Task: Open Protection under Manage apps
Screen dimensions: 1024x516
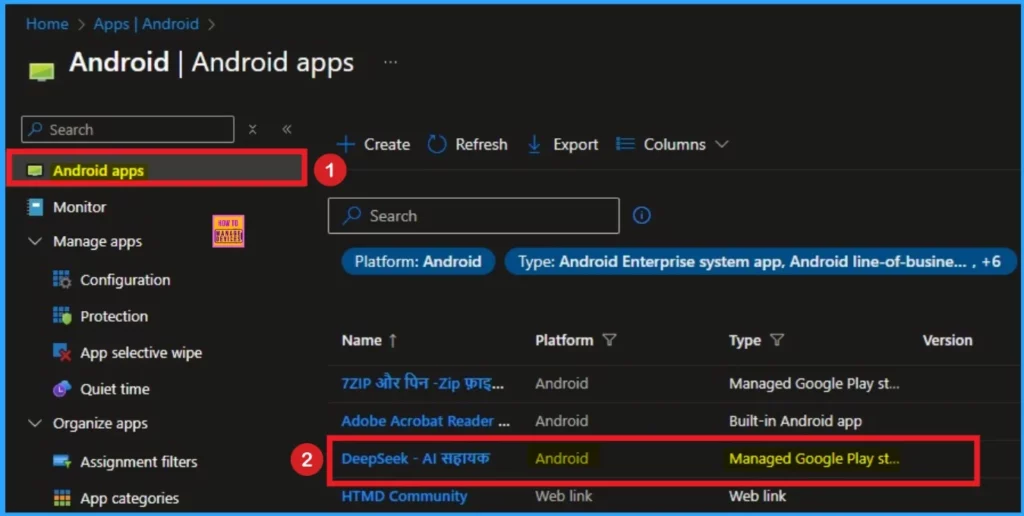Action: (x=114, y=316)
